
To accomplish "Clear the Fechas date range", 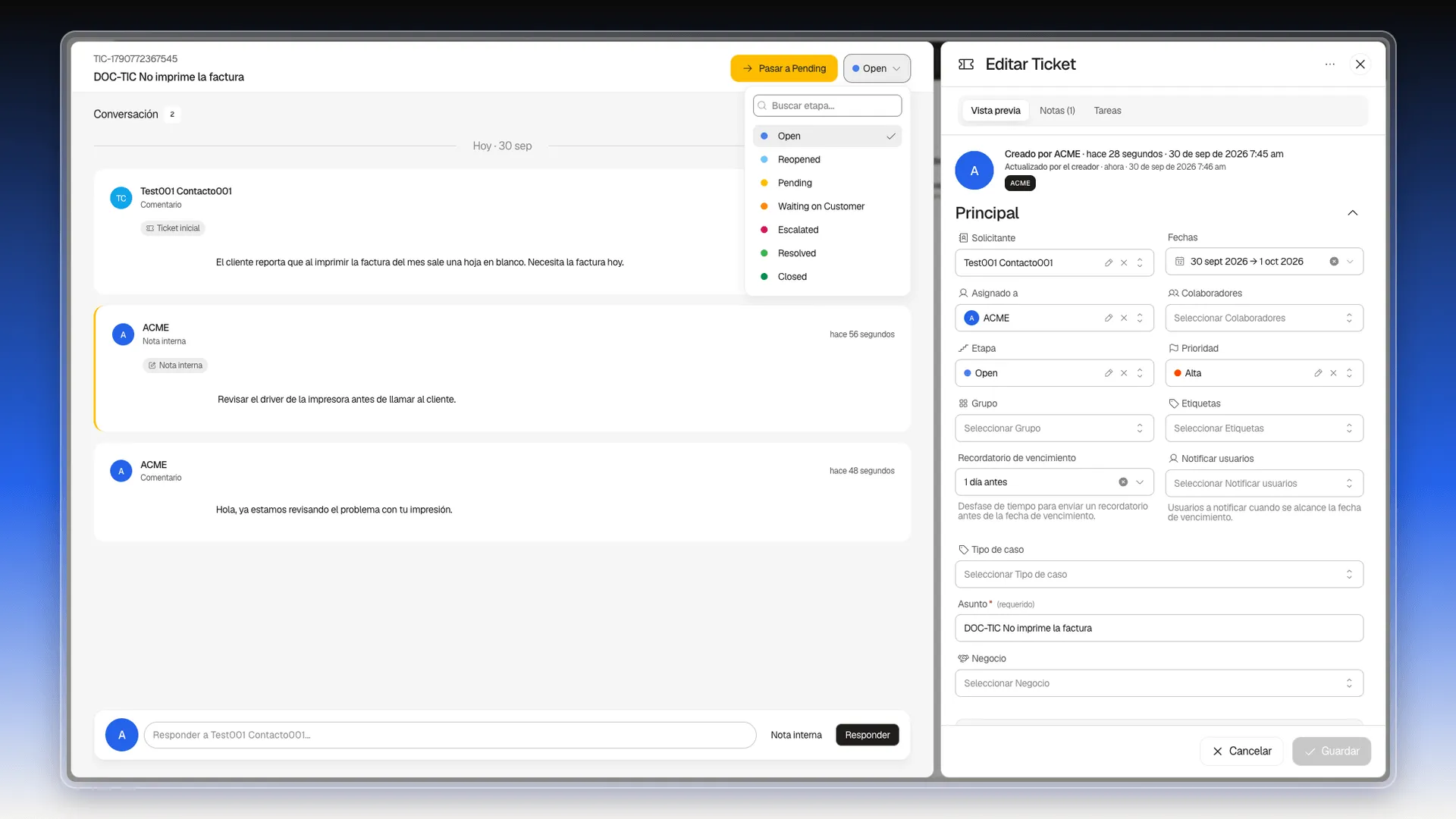I will pos(1334,262).
